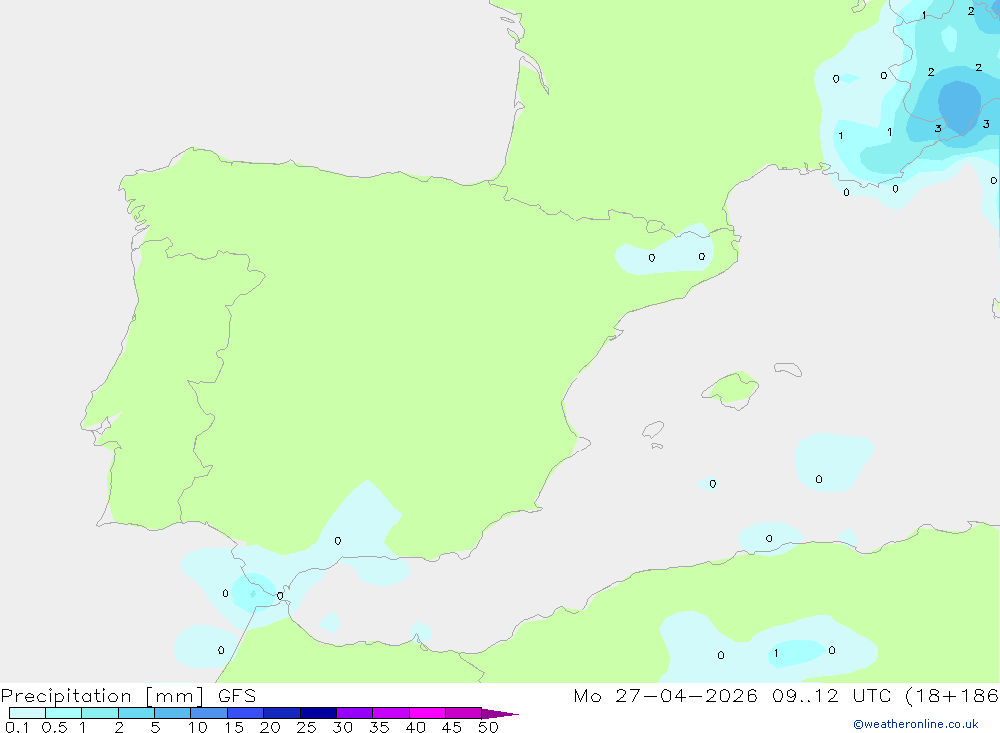This screenshot has height=733, width=1000.
Task: Choose the 20–25 mm dark blue swatch
Action: coord(281,713)
